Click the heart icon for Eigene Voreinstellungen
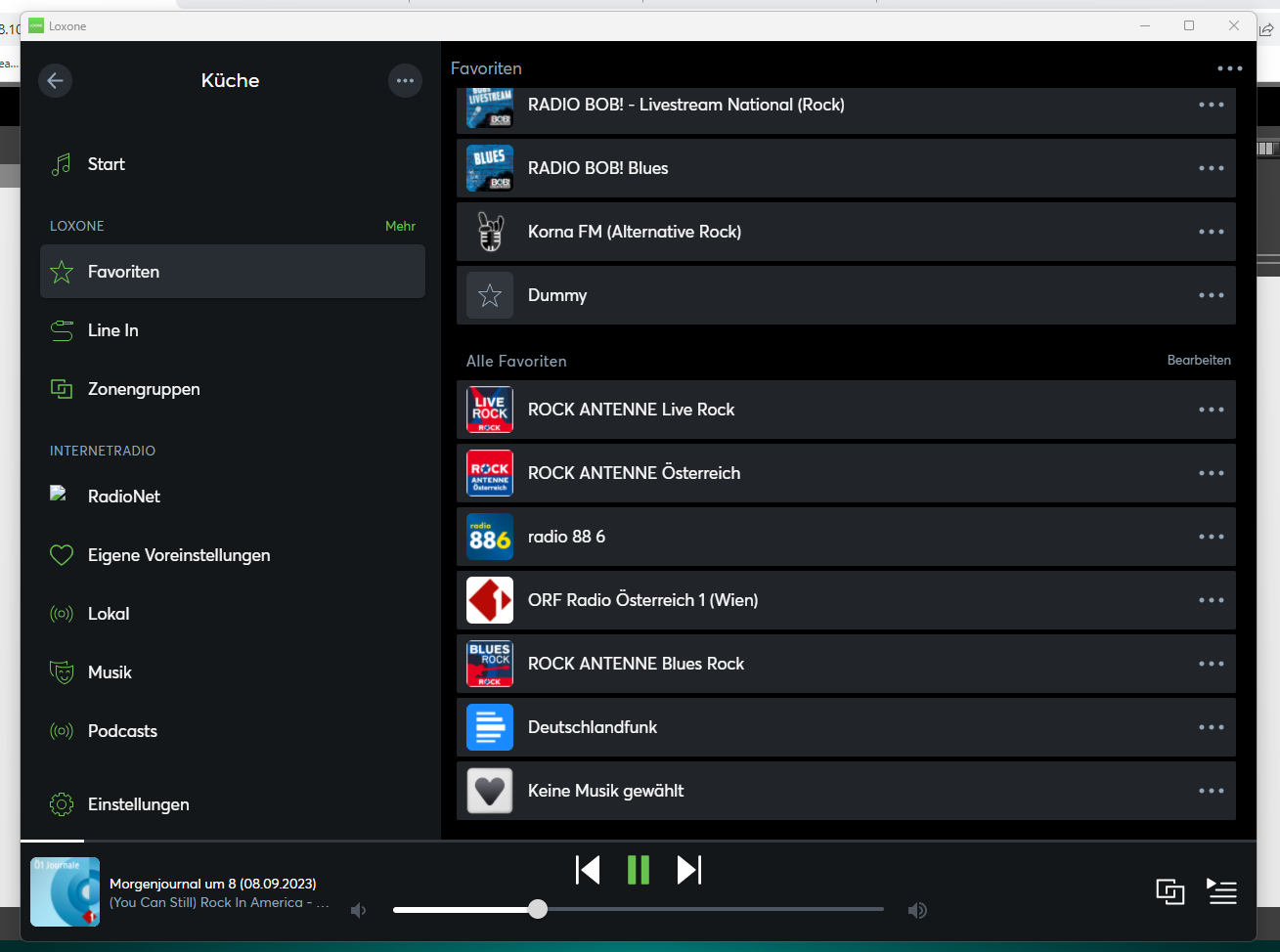1280x952 pixels. pos(62,555)
